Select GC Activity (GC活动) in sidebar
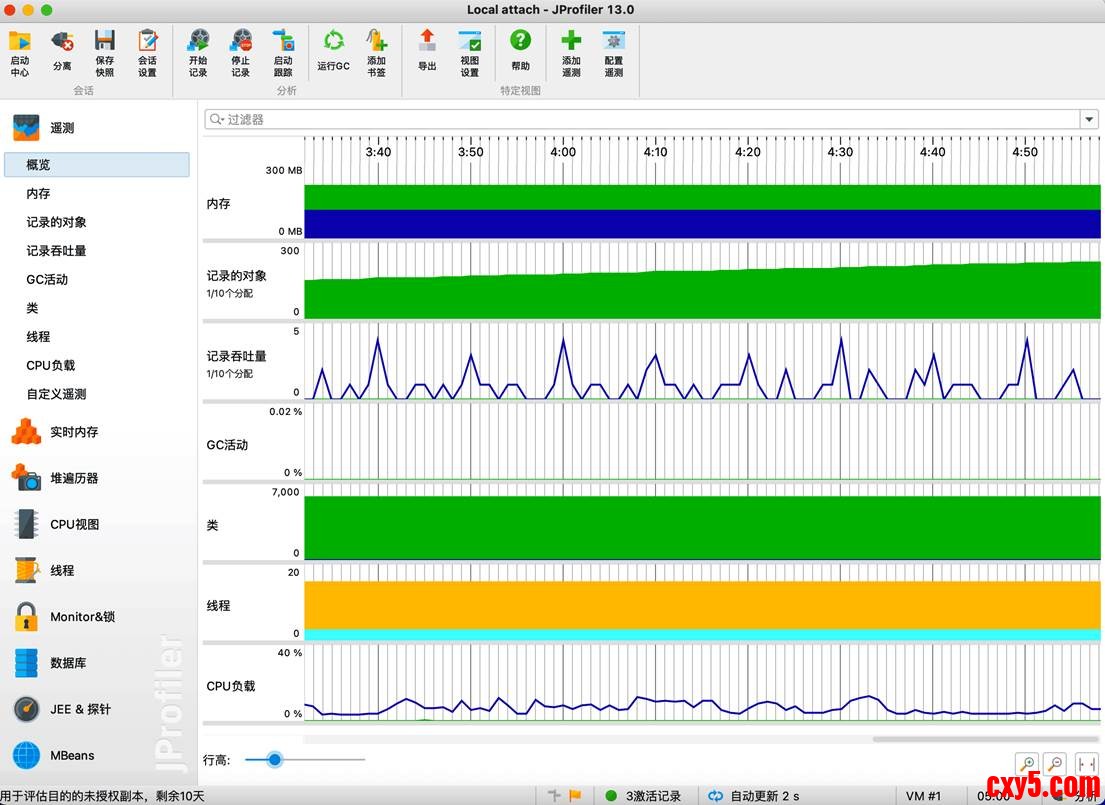This screenshot has width=1105, height=805. [x=47, y=280]
